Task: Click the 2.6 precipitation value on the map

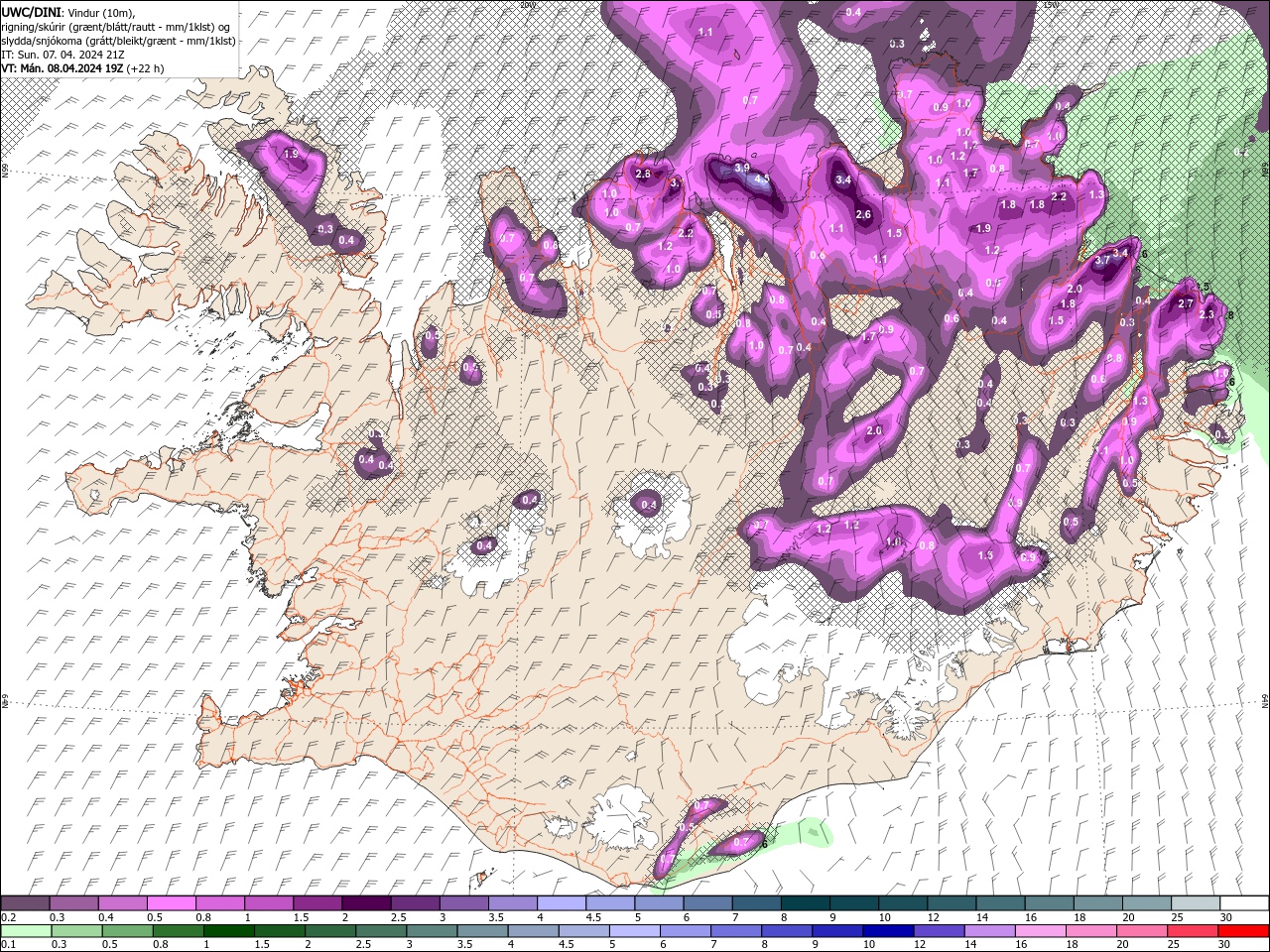Action: pyautogui.click(x=863, y=214)
